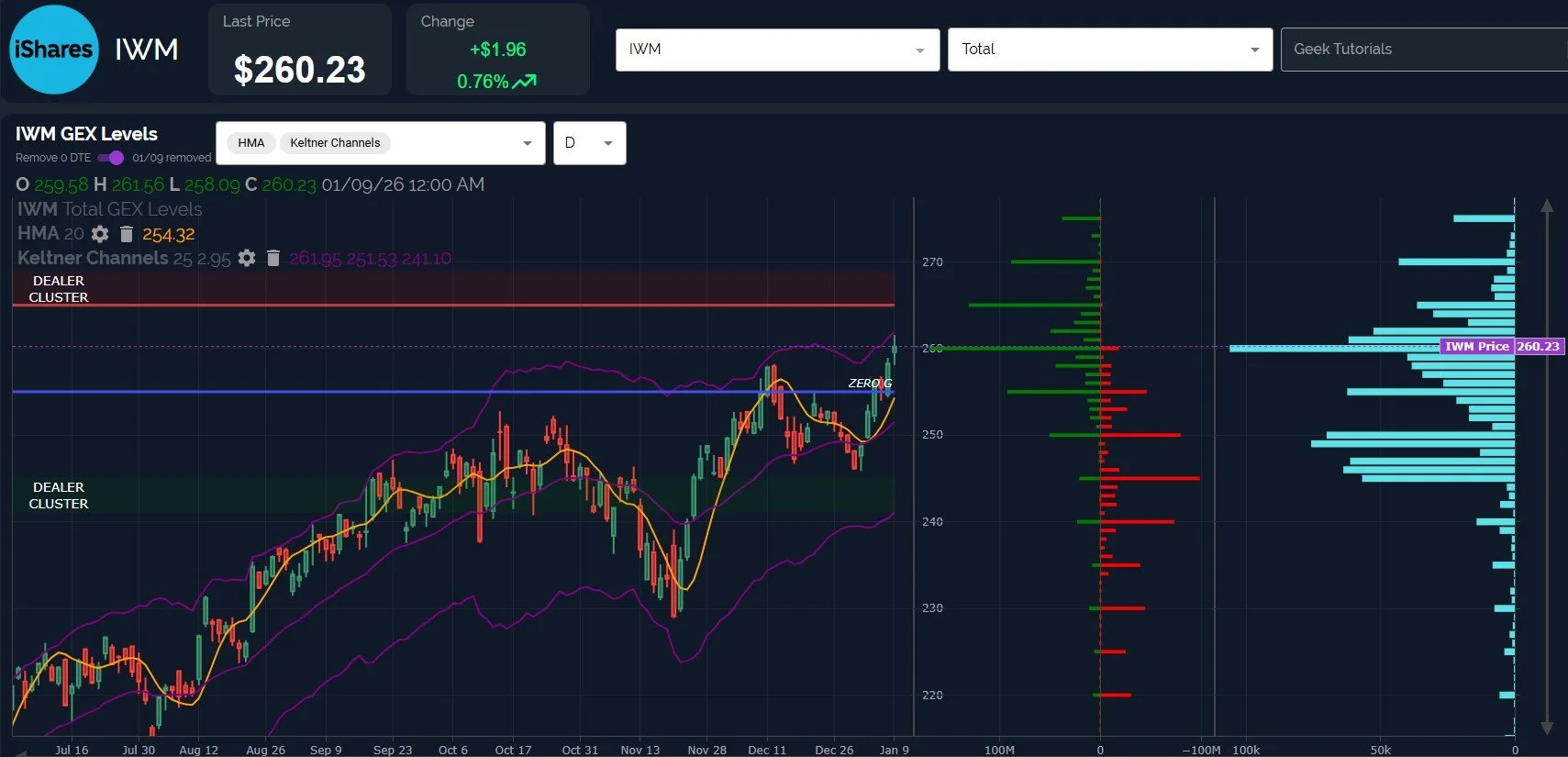Click the green change trend arrow icon
Viewport: 1568px width, 757px height.
click(525, 82)
